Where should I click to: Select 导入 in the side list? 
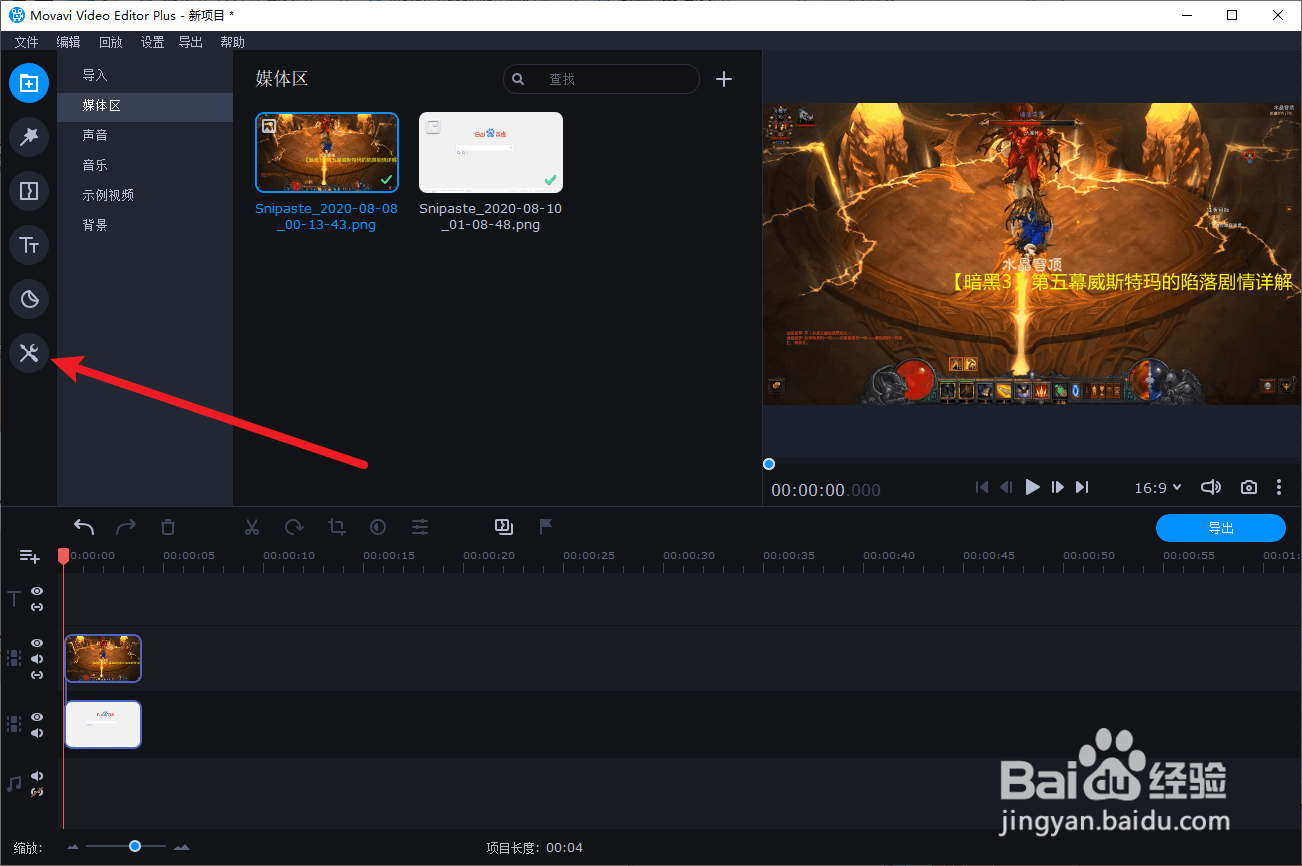coord(145,75)
